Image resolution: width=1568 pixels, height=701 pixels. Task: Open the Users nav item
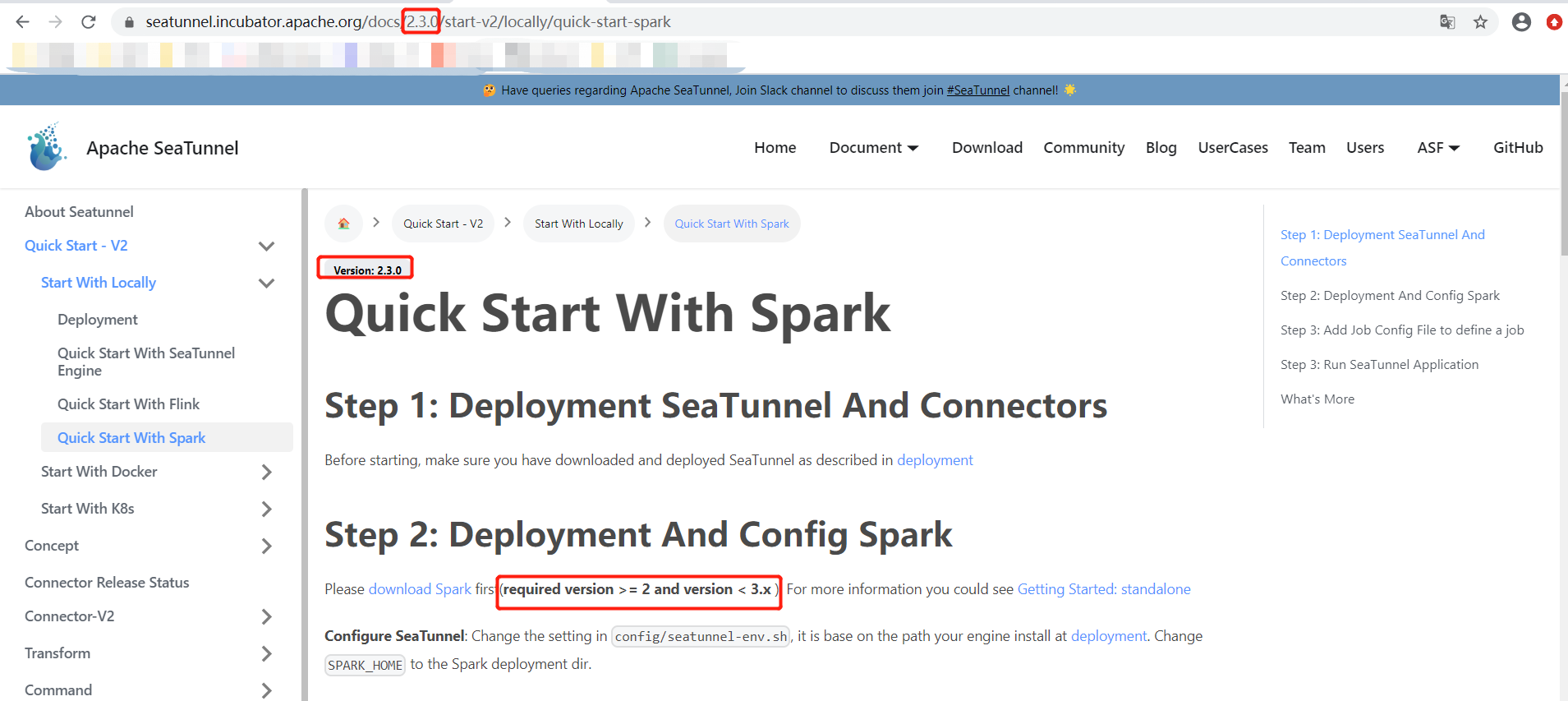pos(1365,147)
